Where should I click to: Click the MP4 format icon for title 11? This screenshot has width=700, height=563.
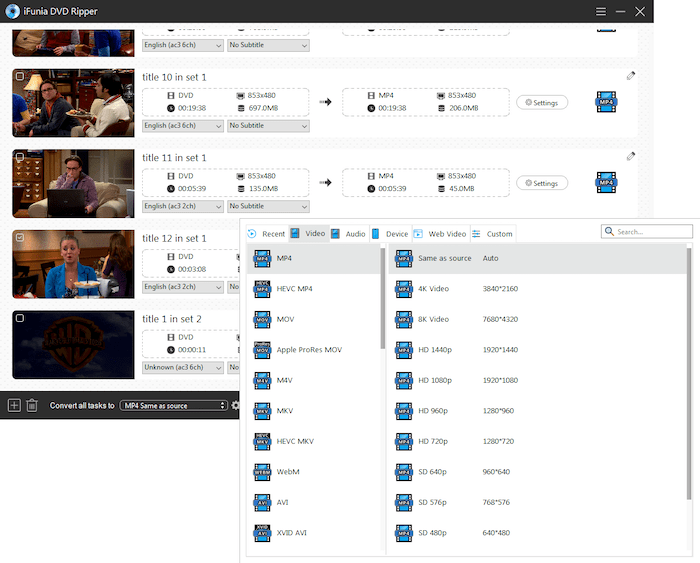(x=604, y=183)
